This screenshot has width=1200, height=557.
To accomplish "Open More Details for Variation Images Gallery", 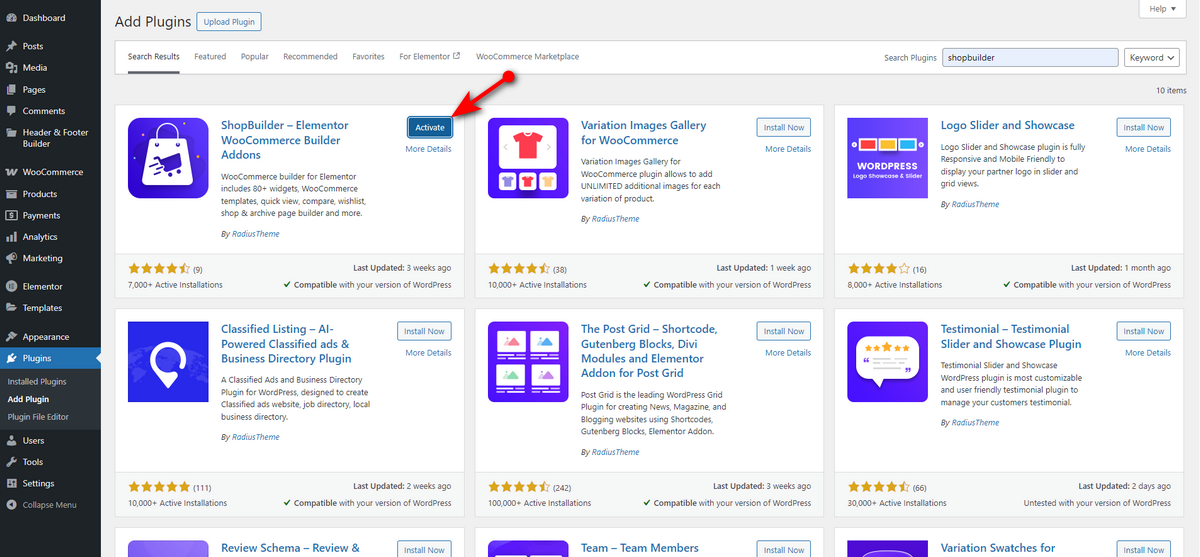I will pos(788,149).
